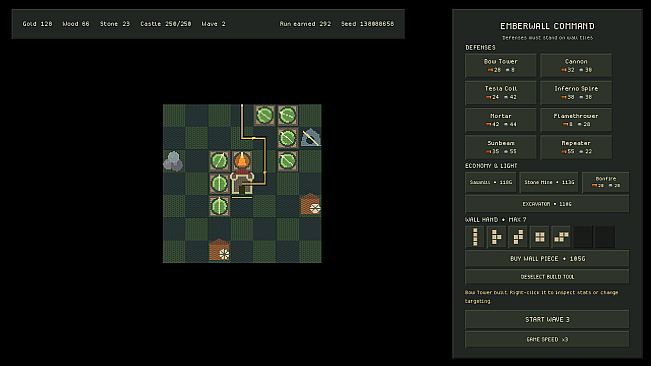Select the horizontal zigzag wall piece
The width and height of the screenshot is (651, 366).
[x=561, y=237]
